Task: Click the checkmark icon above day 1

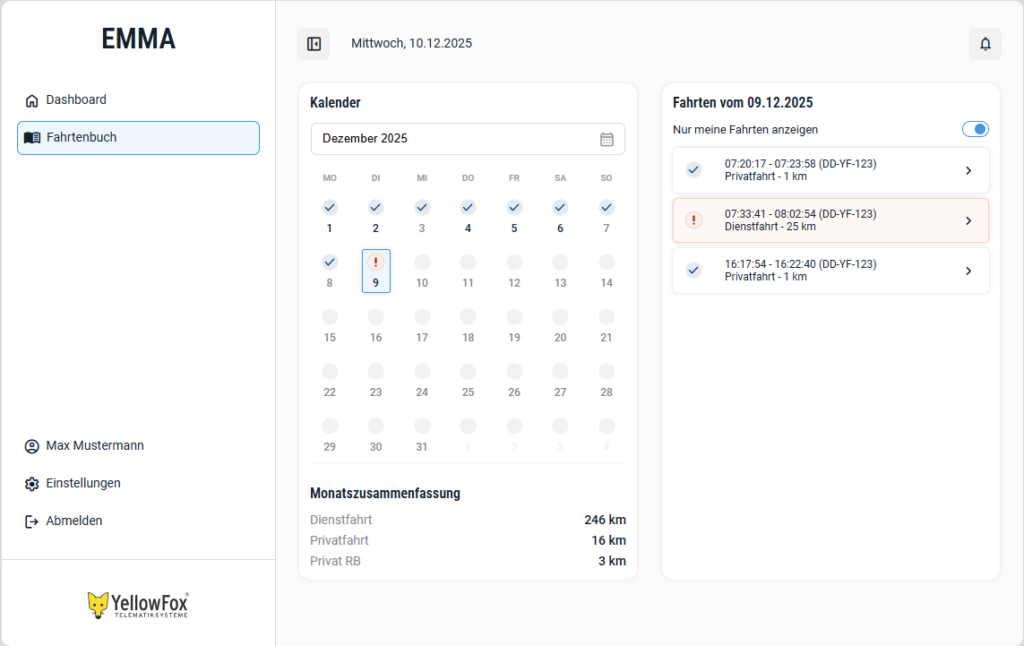Action: pos(330,207)
